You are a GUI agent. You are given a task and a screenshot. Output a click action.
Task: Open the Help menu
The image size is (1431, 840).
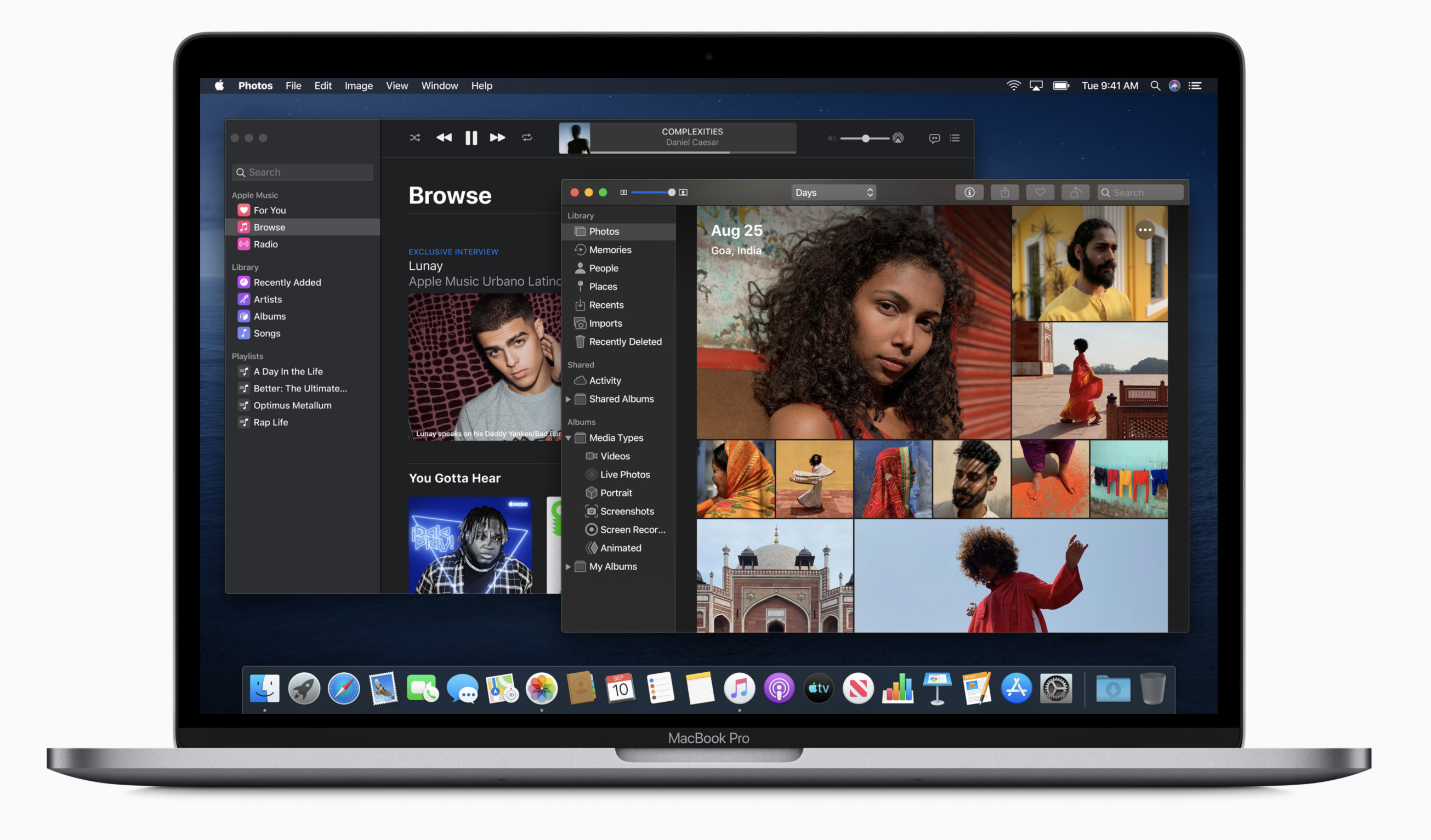point(481,86)
